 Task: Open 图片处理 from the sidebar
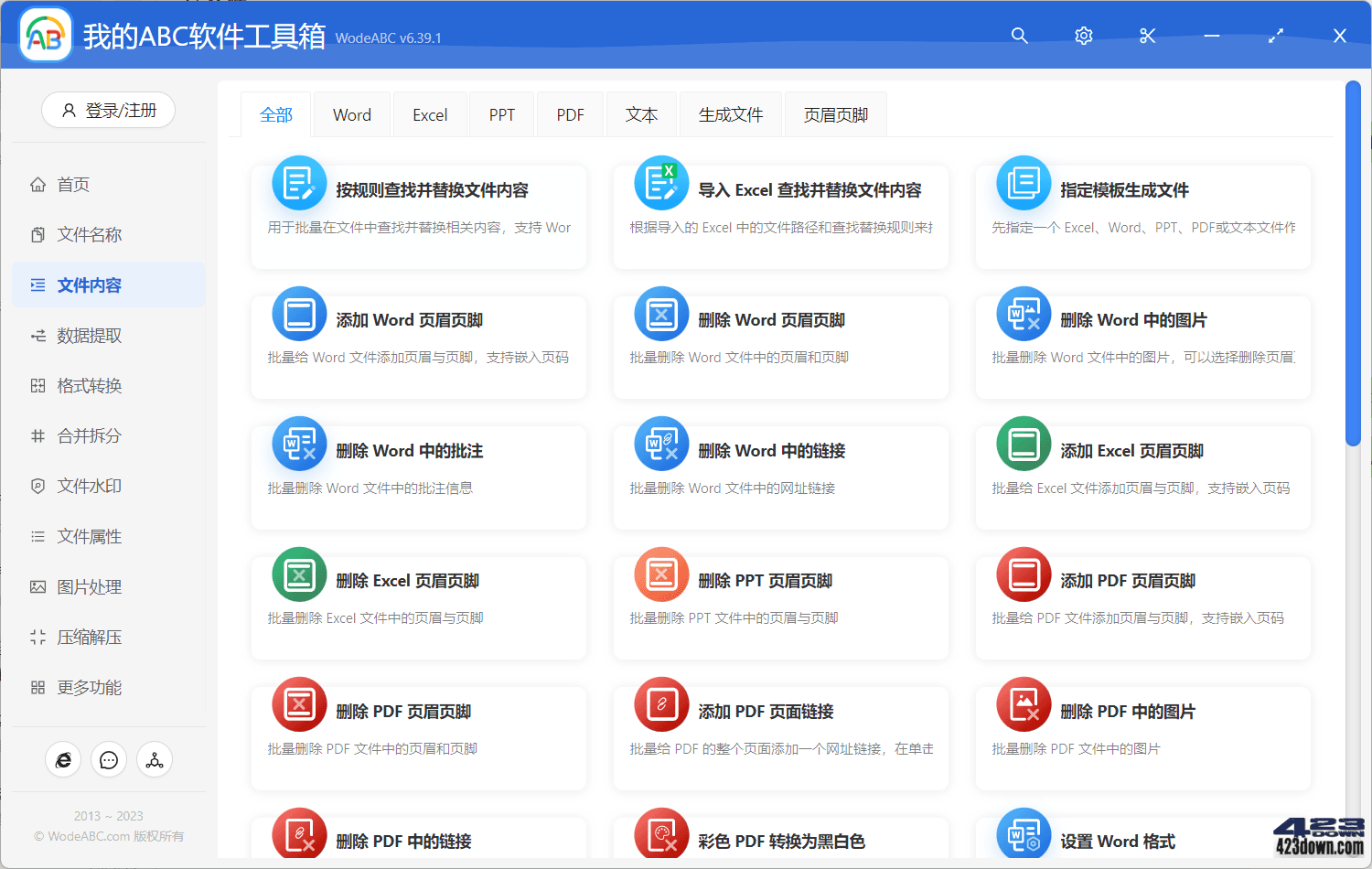86,586
